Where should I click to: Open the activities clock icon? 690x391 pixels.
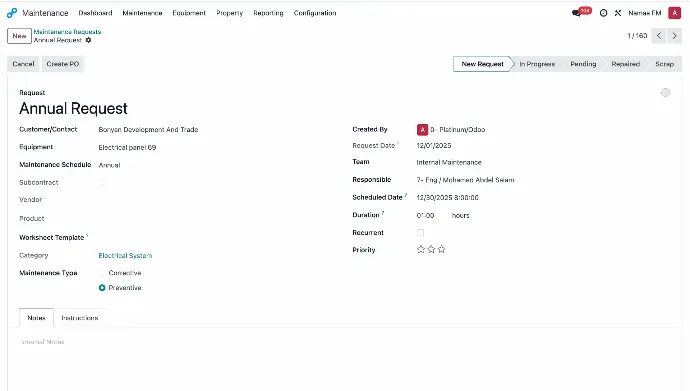603,13
